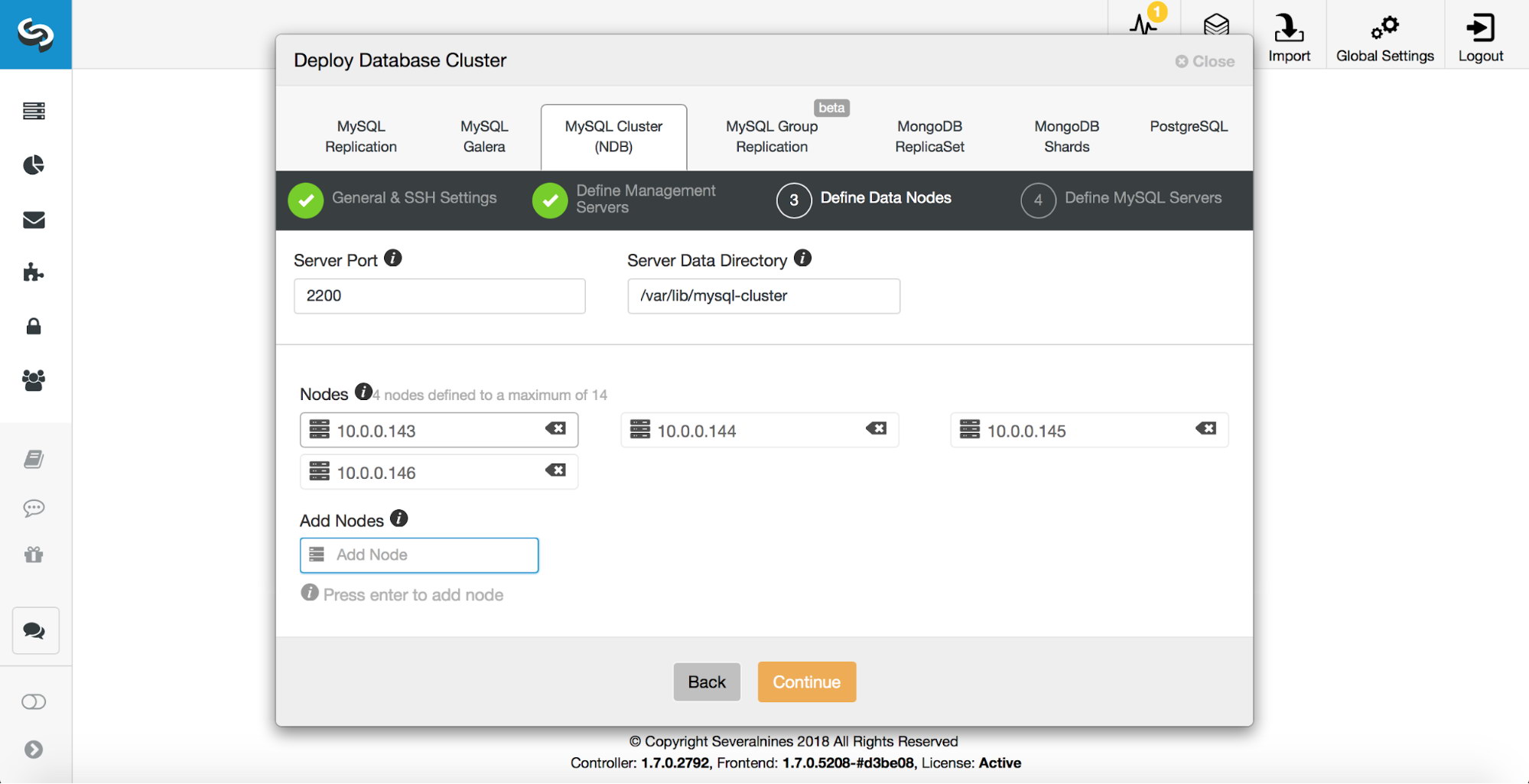
Task: Go to step 4 Define MySQL Servers
Action: tap(1121, 200)
